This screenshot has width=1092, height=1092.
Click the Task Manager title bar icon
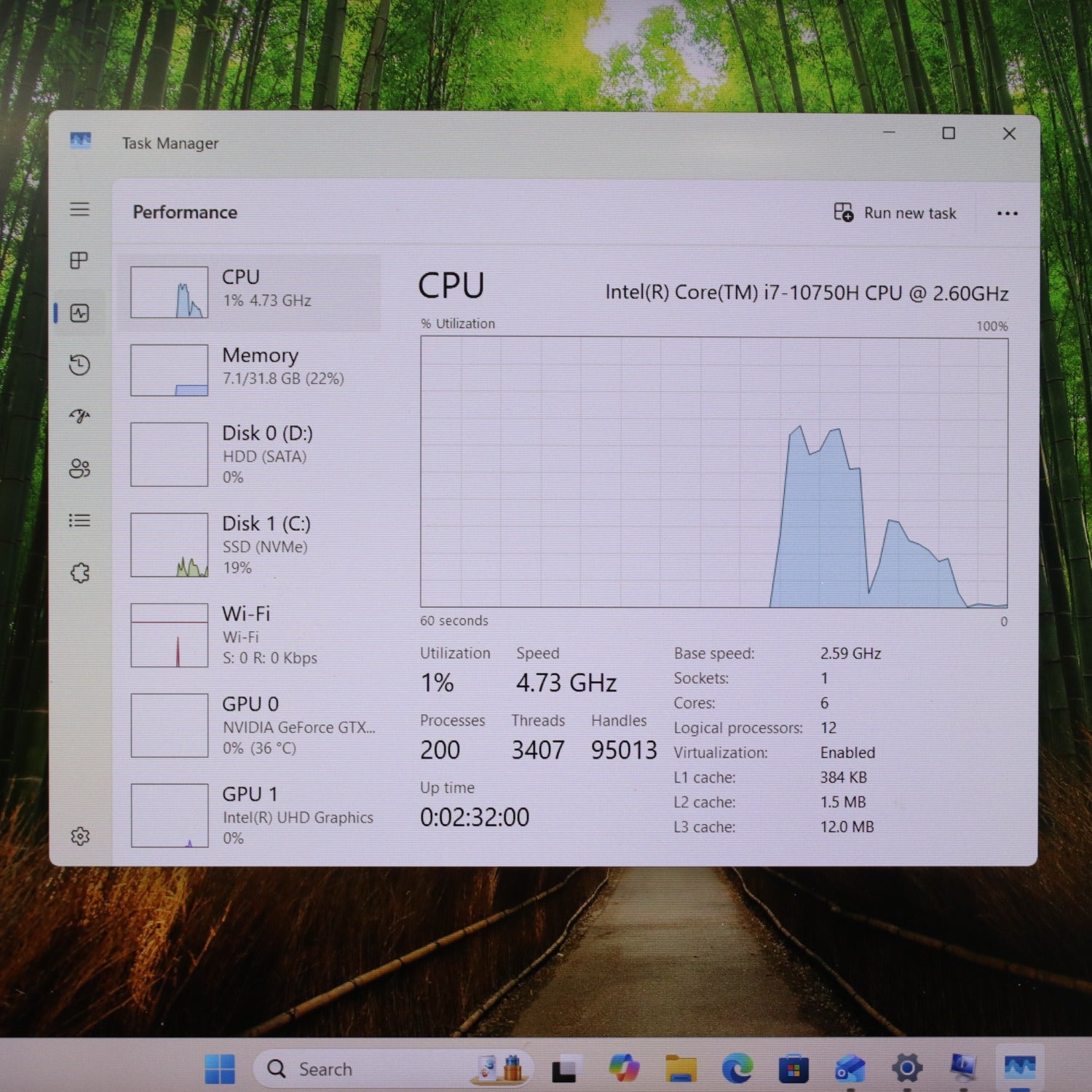click(x=81, y=140)
